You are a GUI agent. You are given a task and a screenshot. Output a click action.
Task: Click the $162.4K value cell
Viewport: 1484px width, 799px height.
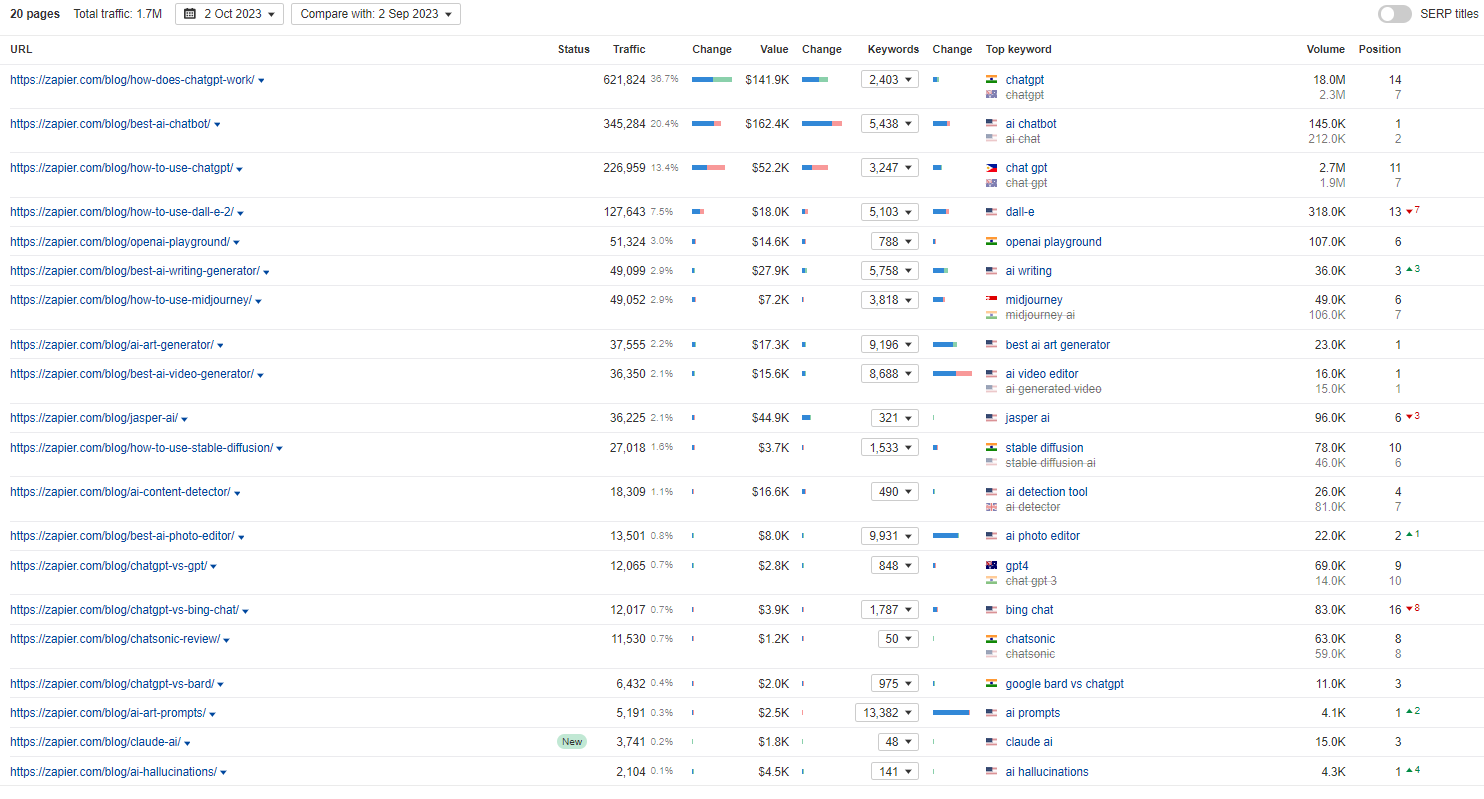pos(767,124)
